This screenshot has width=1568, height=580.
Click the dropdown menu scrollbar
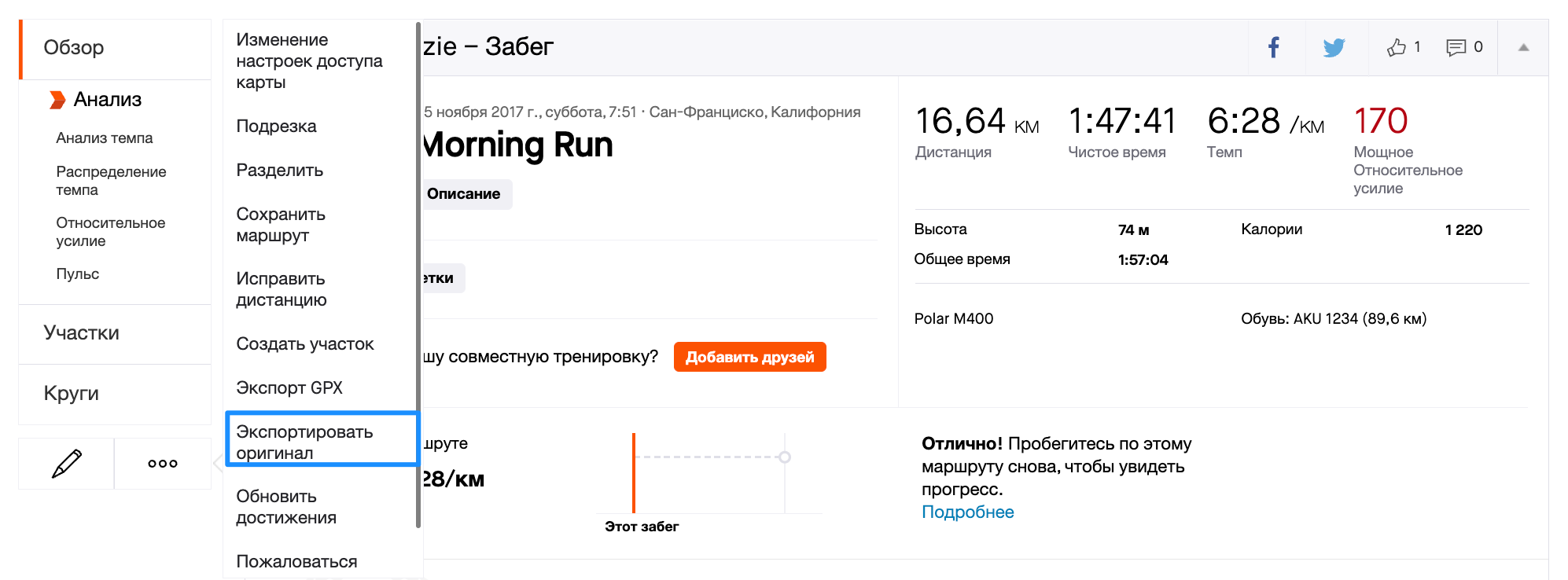click(418, 275)
